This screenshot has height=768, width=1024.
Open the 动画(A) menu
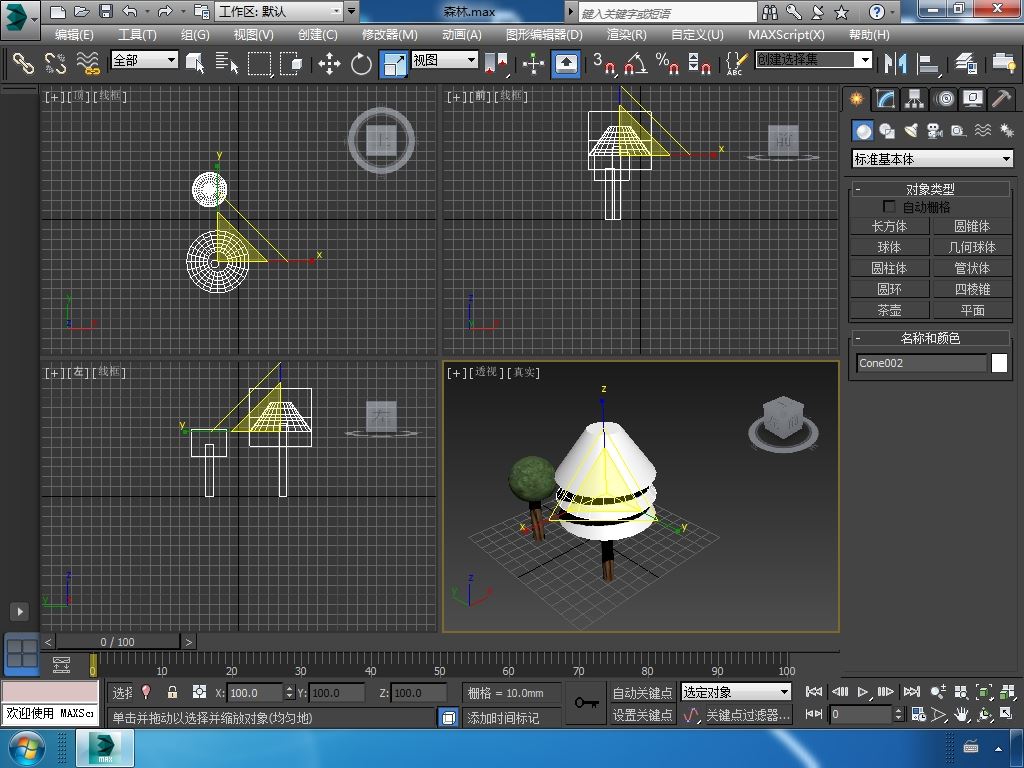tap(462, 35)
